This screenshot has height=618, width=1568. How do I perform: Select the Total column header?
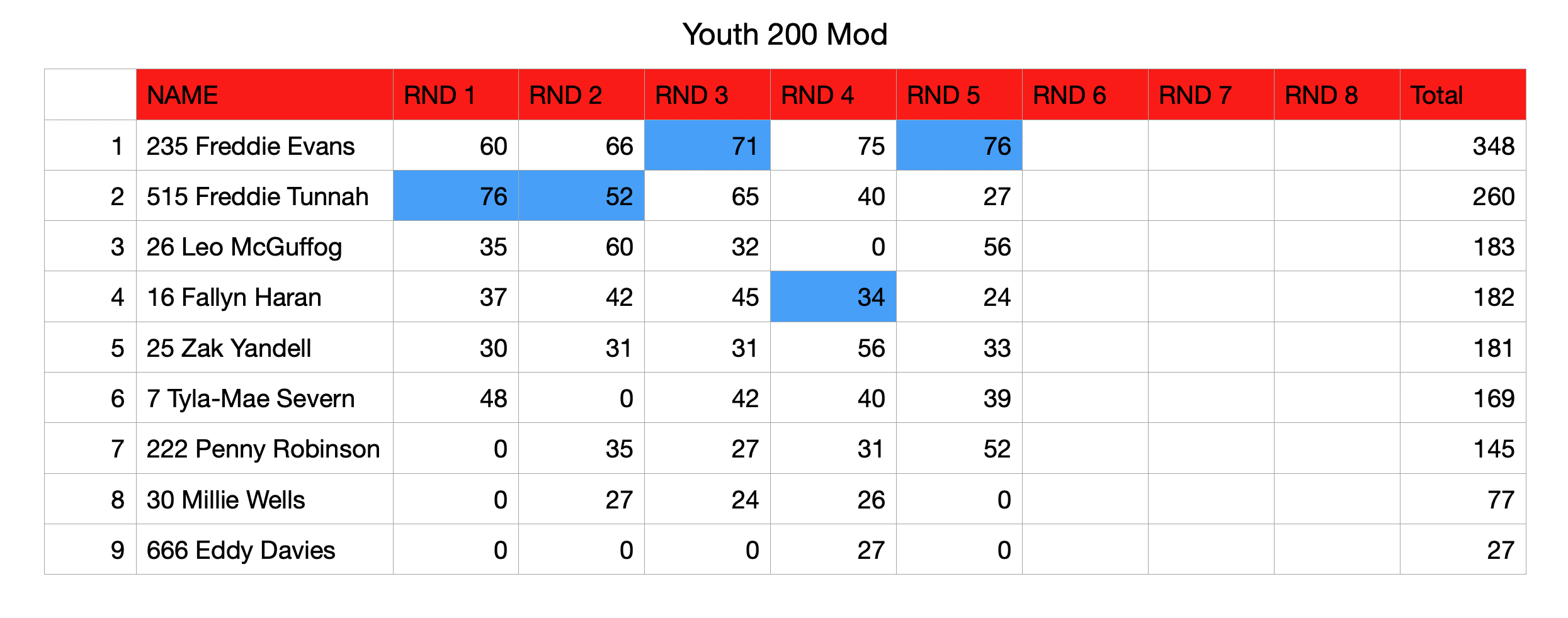(x=1463, y=94)
